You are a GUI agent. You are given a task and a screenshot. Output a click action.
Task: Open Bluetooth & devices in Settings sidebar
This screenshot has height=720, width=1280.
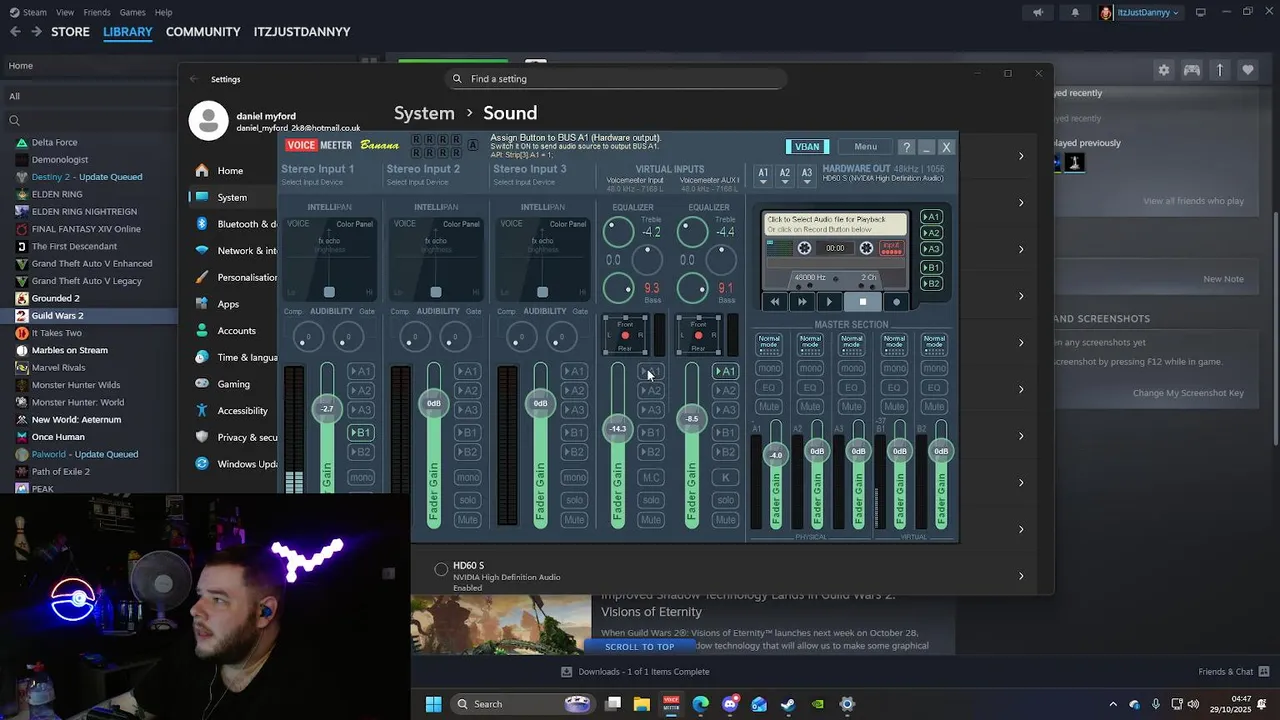pyautogui.click(x=234, y=224)
